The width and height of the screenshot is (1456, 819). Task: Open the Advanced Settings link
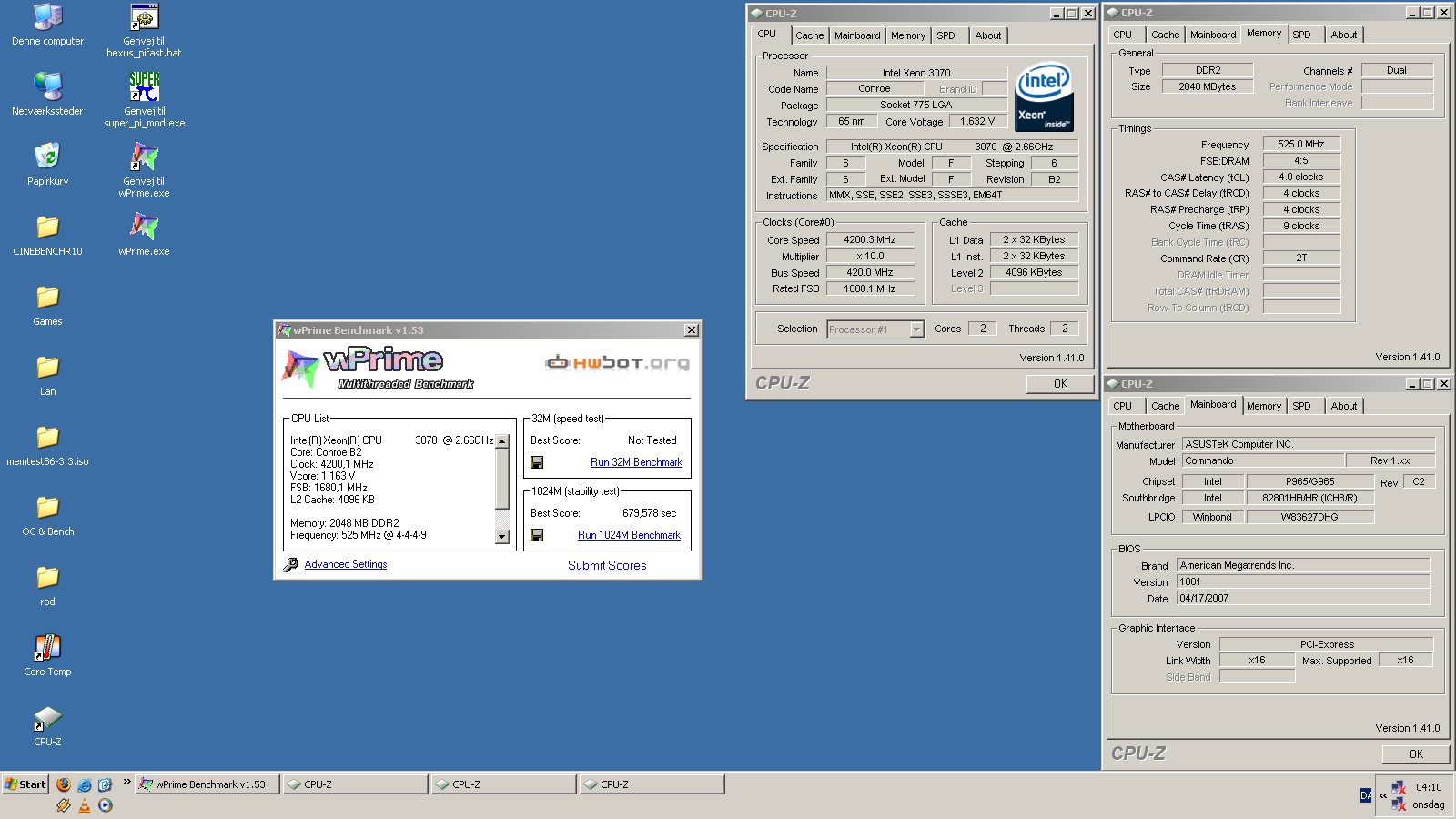(x=345, y=564)
